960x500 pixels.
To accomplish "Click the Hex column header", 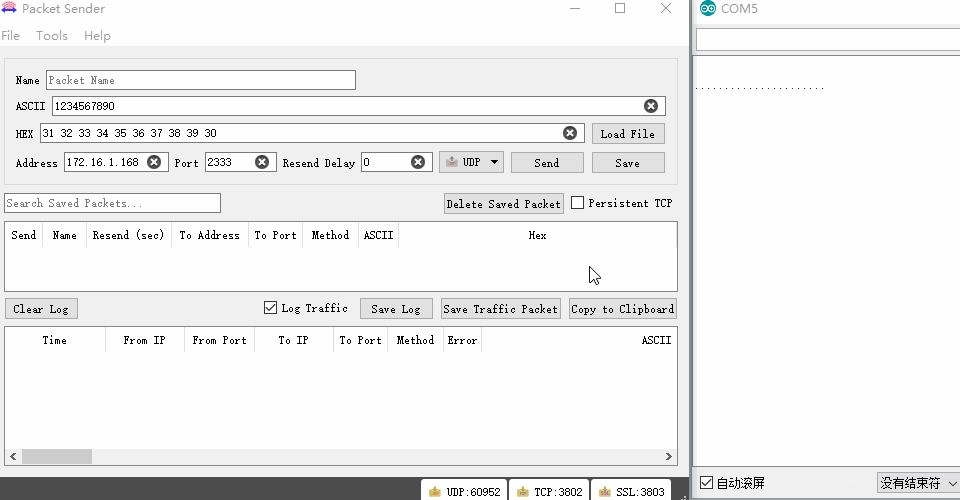I will tap(538, 235).
